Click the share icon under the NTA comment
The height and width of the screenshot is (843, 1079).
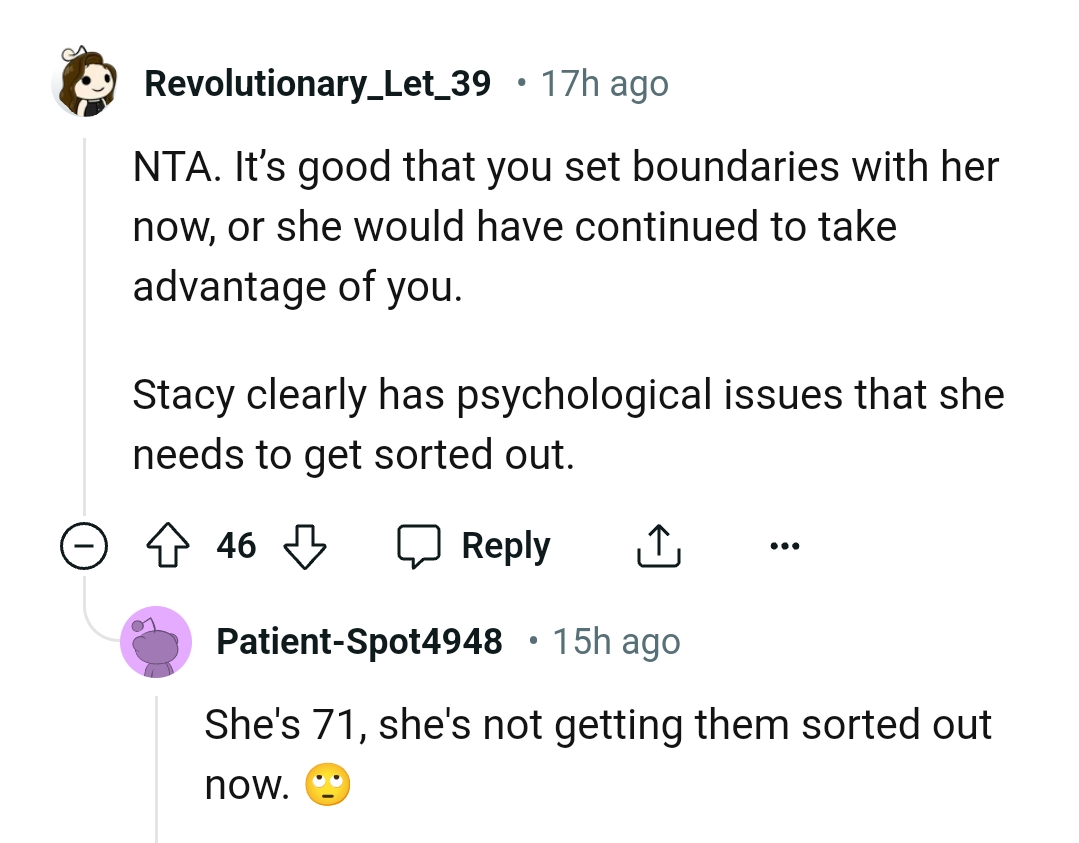tap(657, 545)
